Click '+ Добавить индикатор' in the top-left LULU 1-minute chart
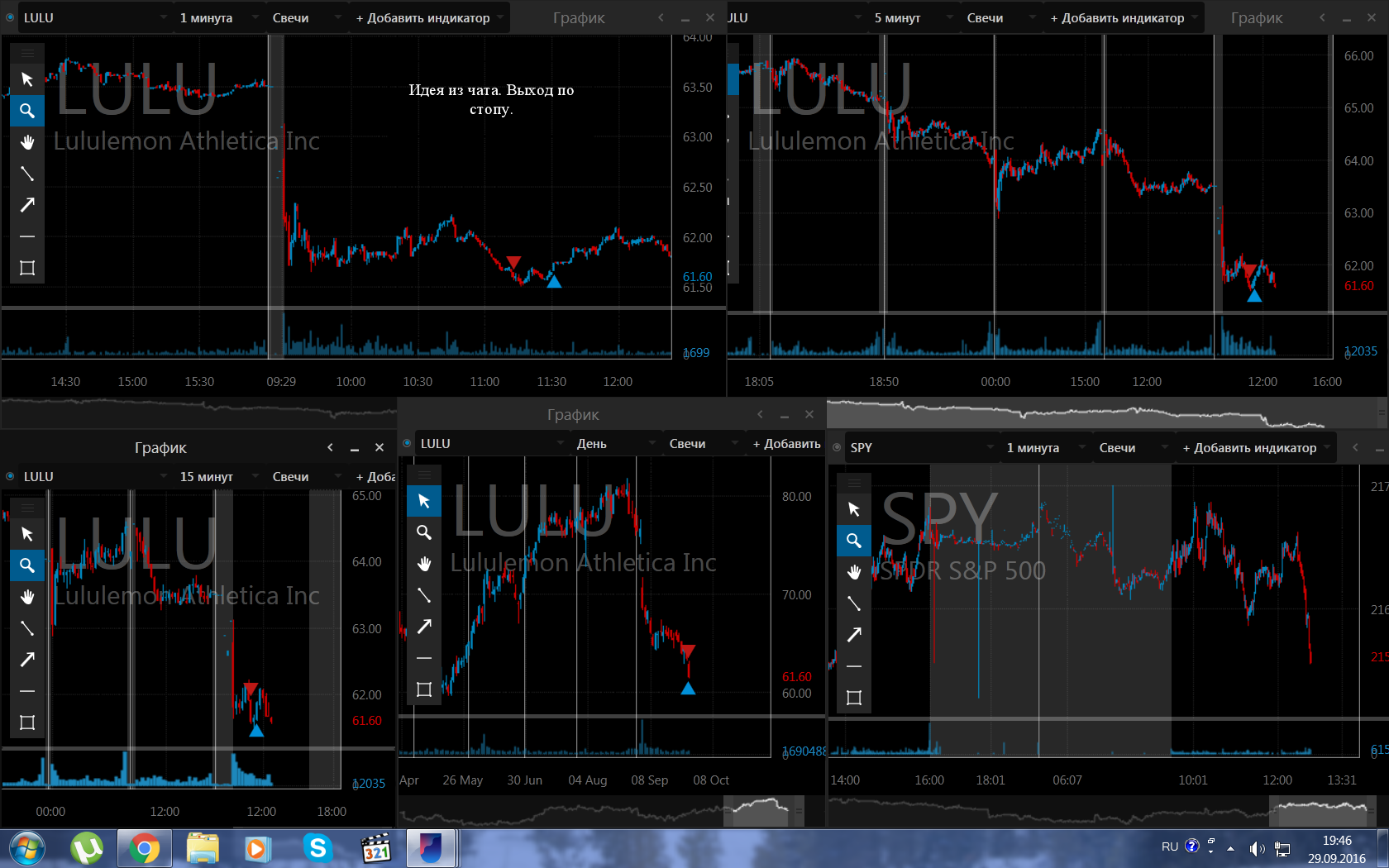 429,17
